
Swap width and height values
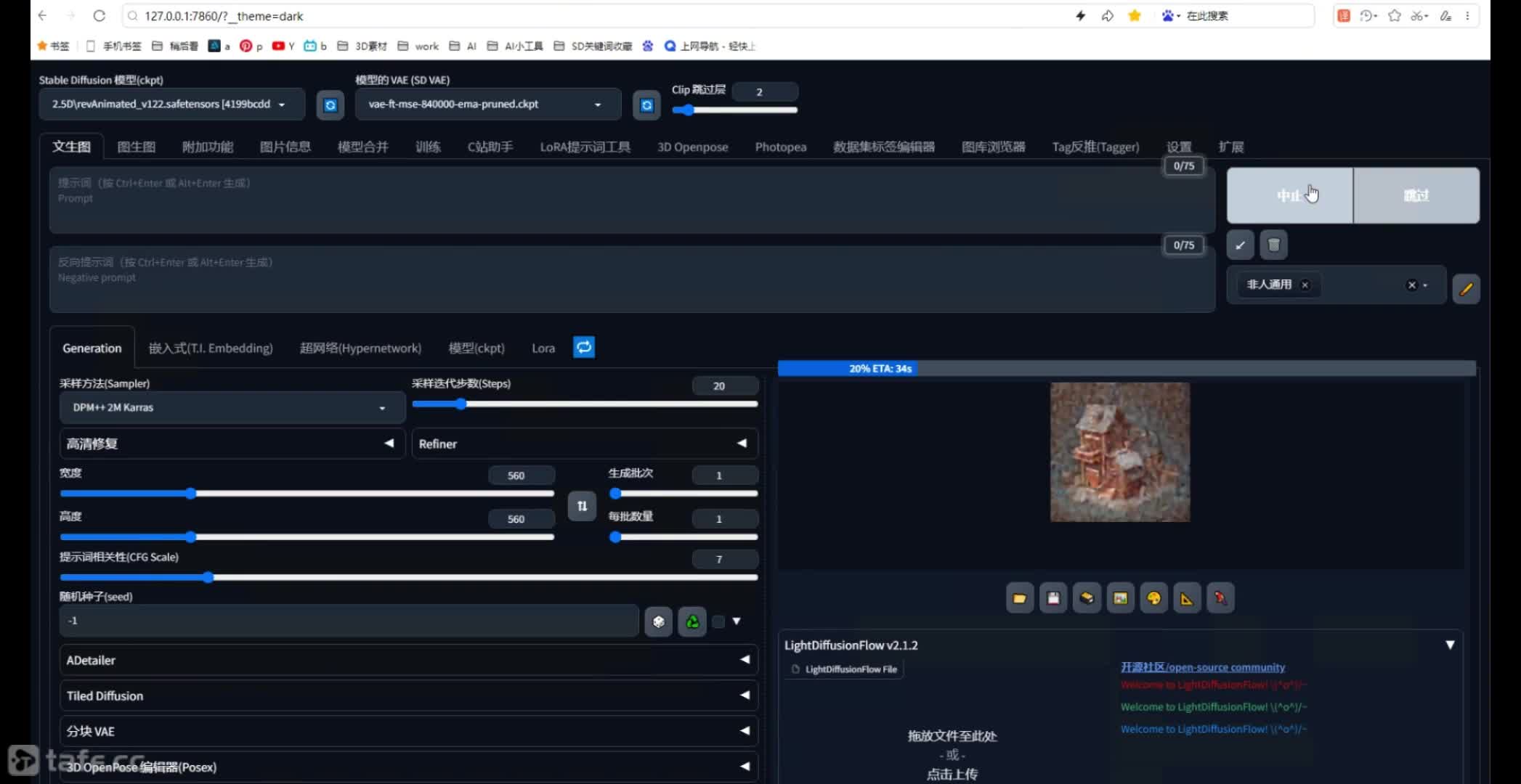pyautogui.click(x=582, y=506)
